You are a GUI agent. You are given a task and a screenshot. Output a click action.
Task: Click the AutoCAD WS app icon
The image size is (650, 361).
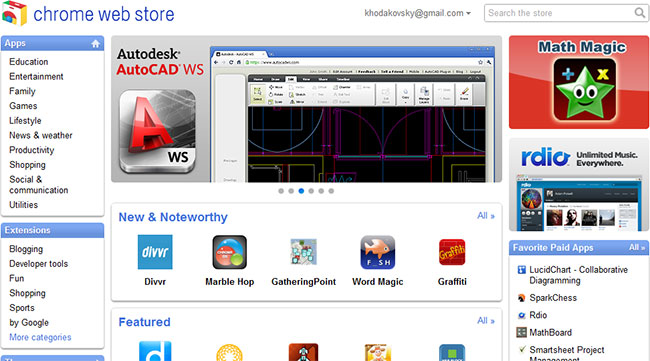158,131
